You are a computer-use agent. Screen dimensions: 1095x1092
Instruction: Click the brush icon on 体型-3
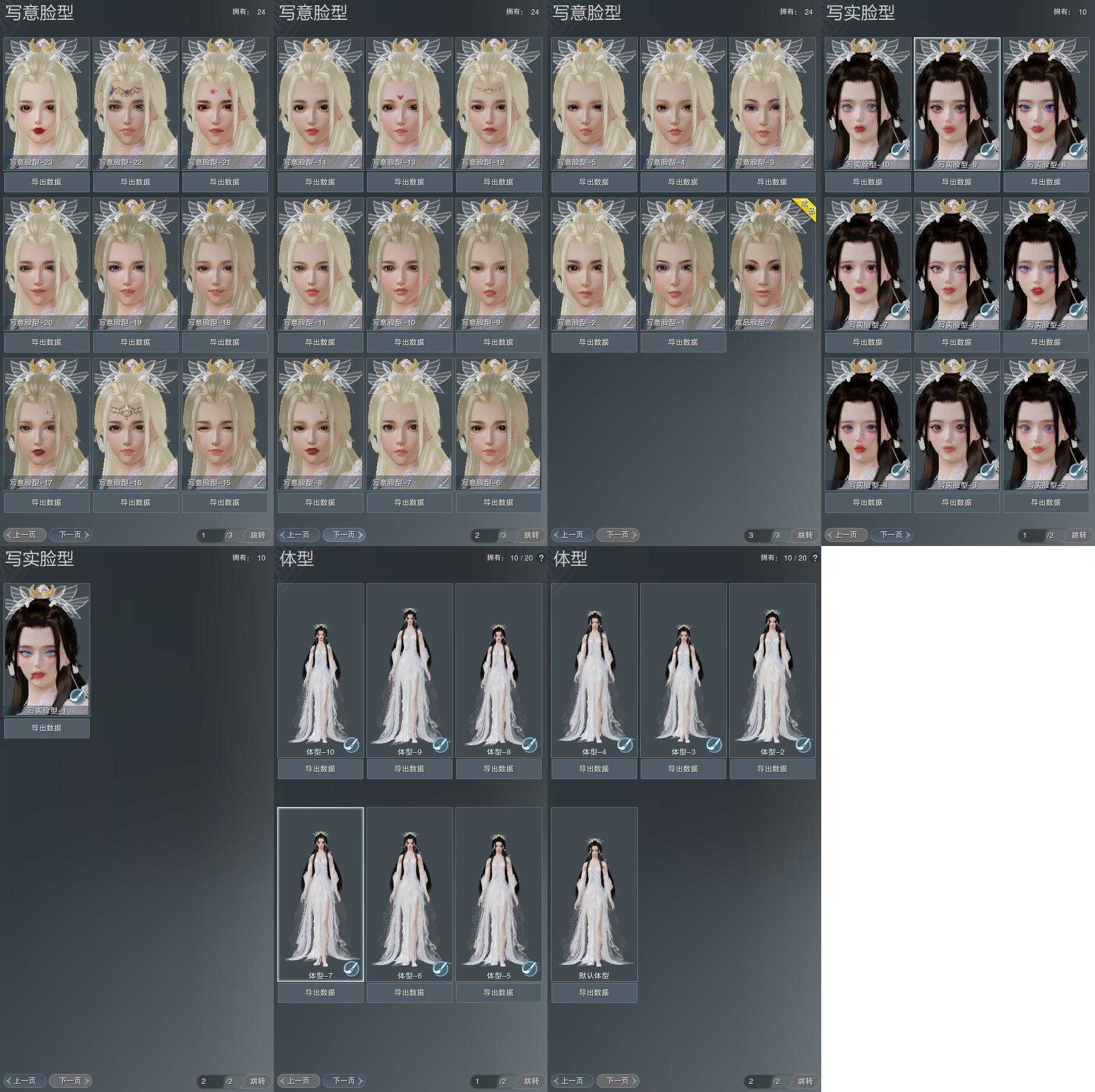(x=714, y=744)
